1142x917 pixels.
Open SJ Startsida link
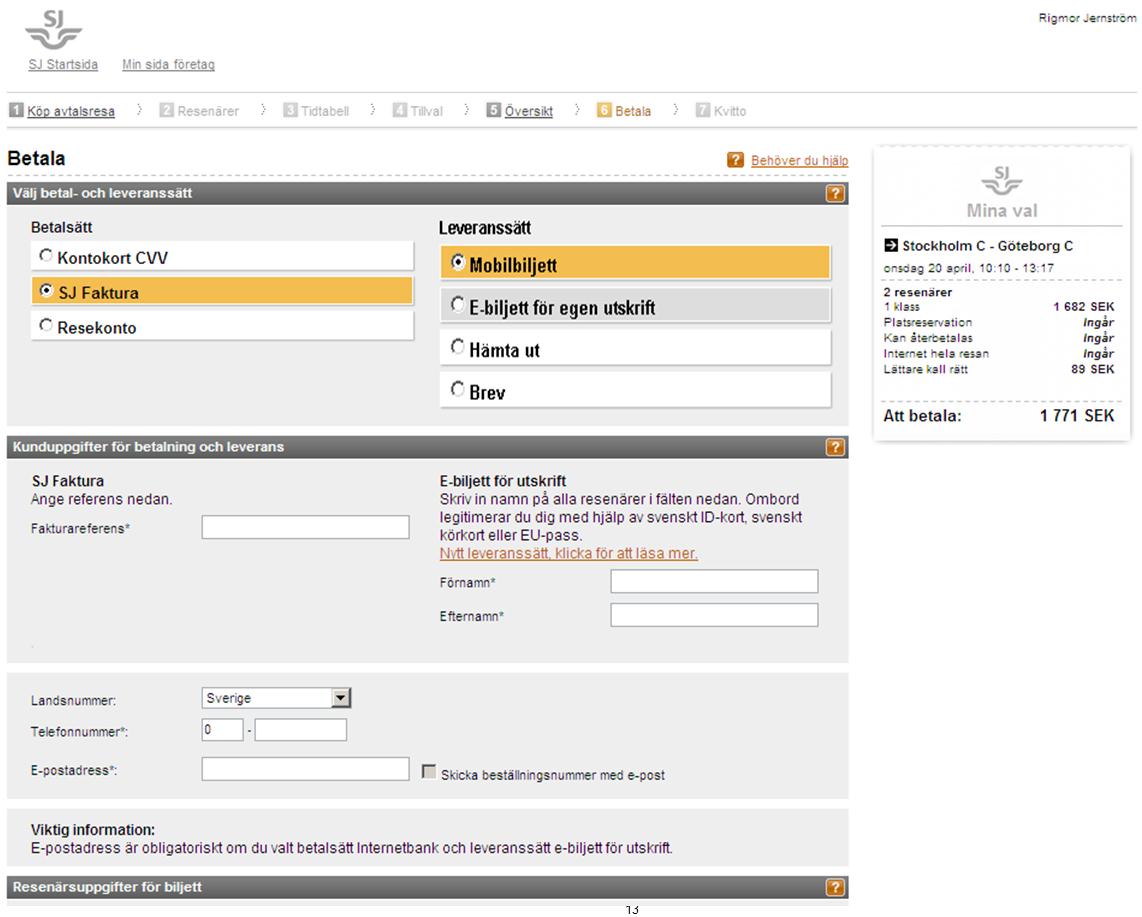click(x=63, y=65)
